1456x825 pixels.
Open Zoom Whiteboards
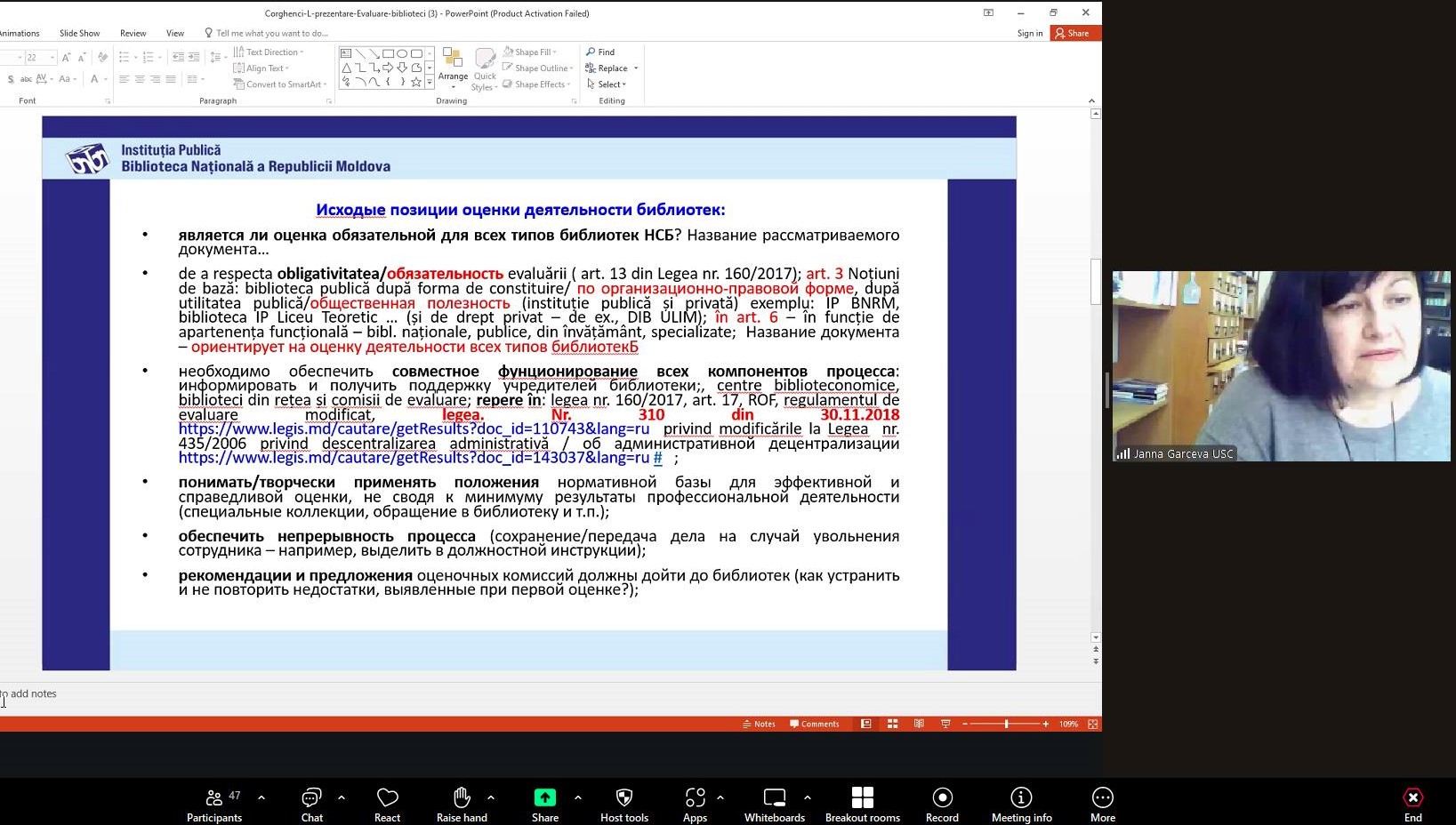(x=774, y=797)
